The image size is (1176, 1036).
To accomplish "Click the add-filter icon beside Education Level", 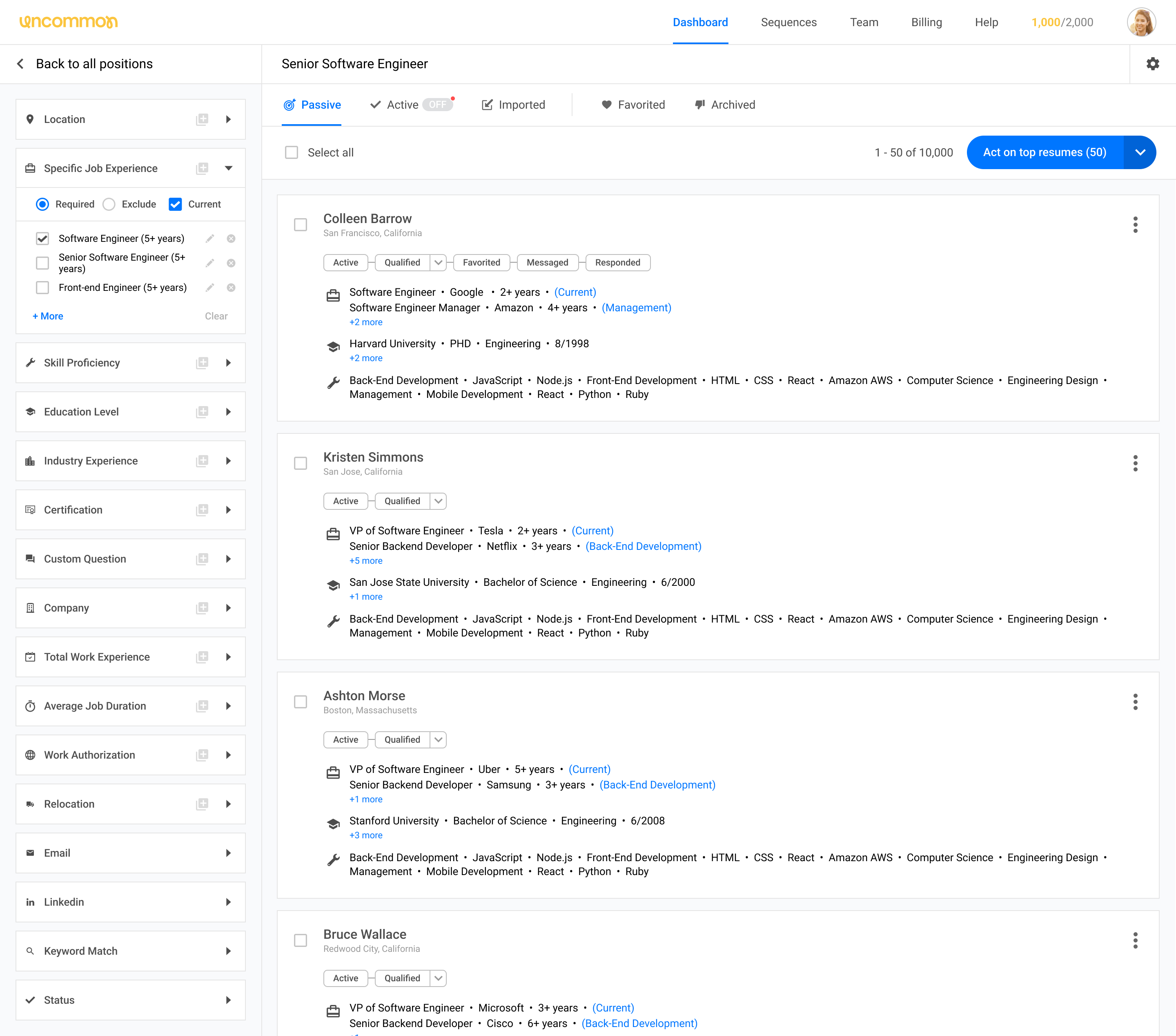I will [x=202, y=411].
